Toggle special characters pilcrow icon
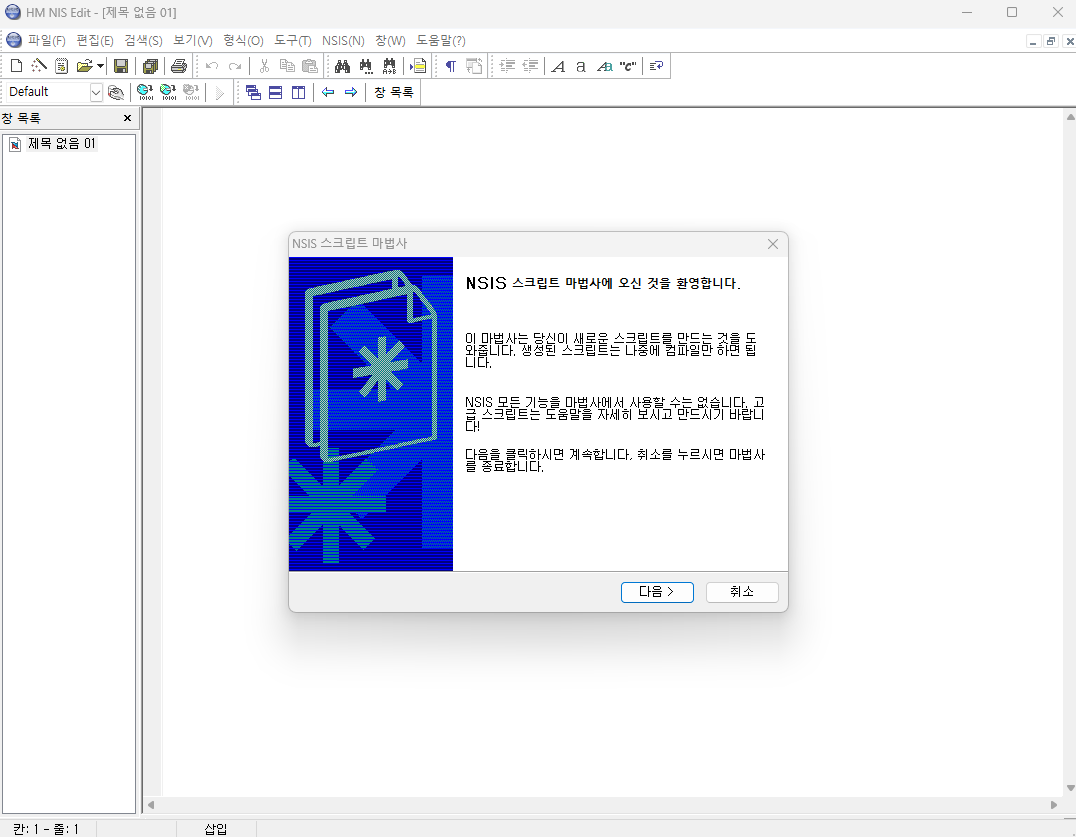 point(451,66)
